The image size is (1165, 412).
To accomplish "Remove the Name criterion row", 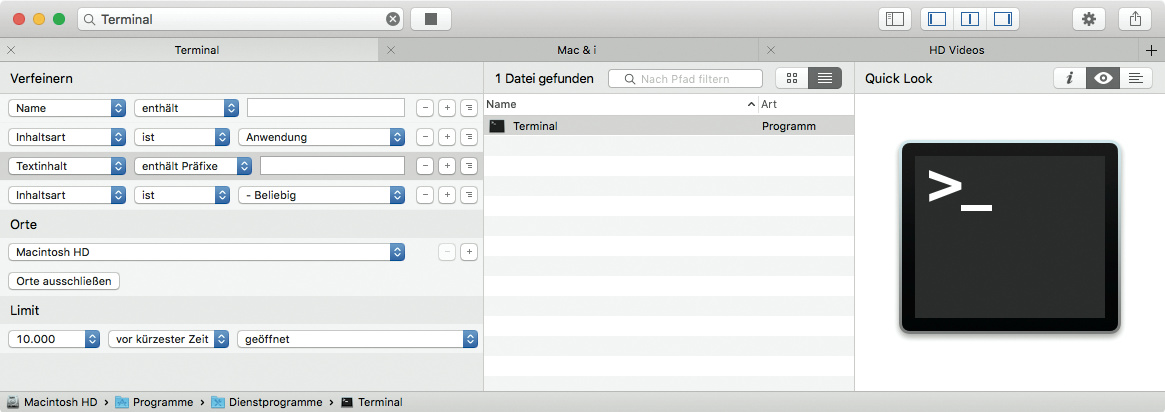I will (x=425, y=108).
